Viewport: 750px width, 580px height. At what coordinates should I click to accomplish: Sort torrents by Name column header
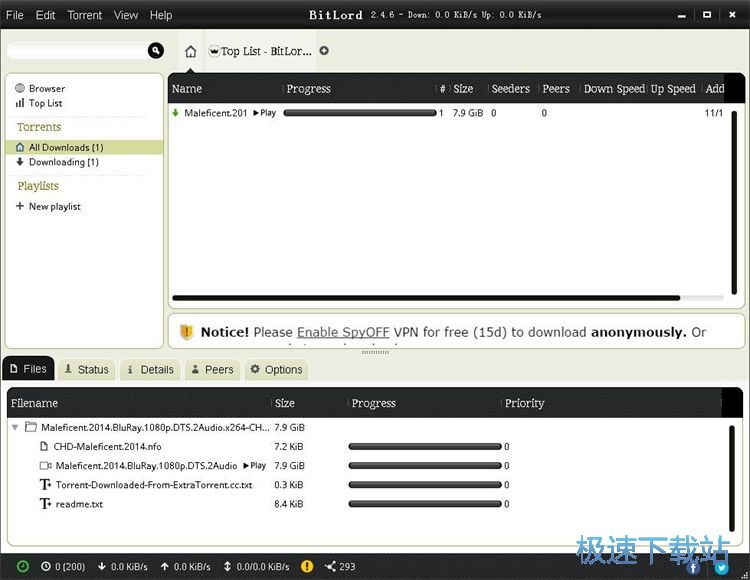click(187, 88)
